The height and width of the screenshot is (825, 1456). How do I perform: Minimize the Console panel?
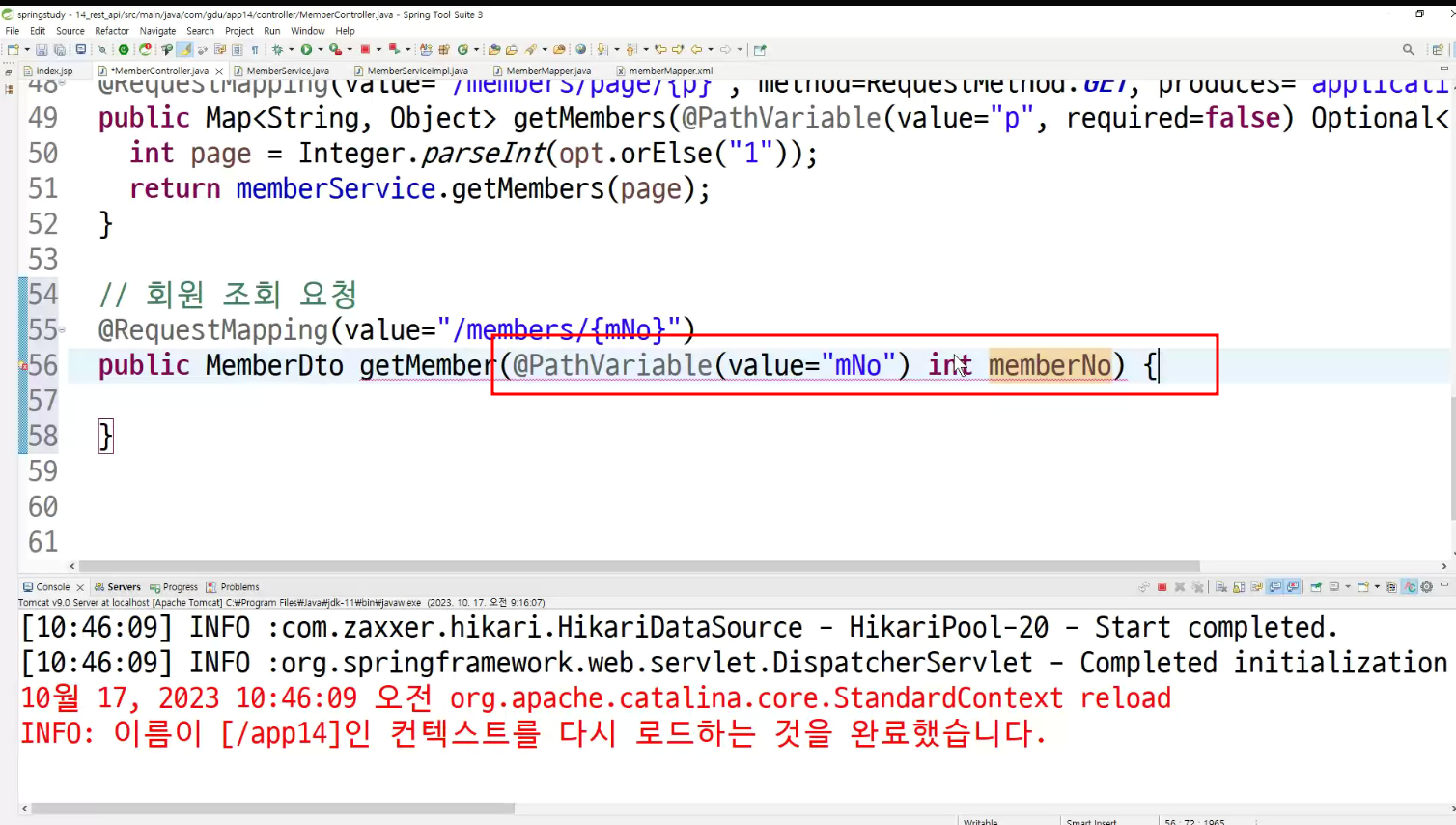click(x=1445, y=585)
